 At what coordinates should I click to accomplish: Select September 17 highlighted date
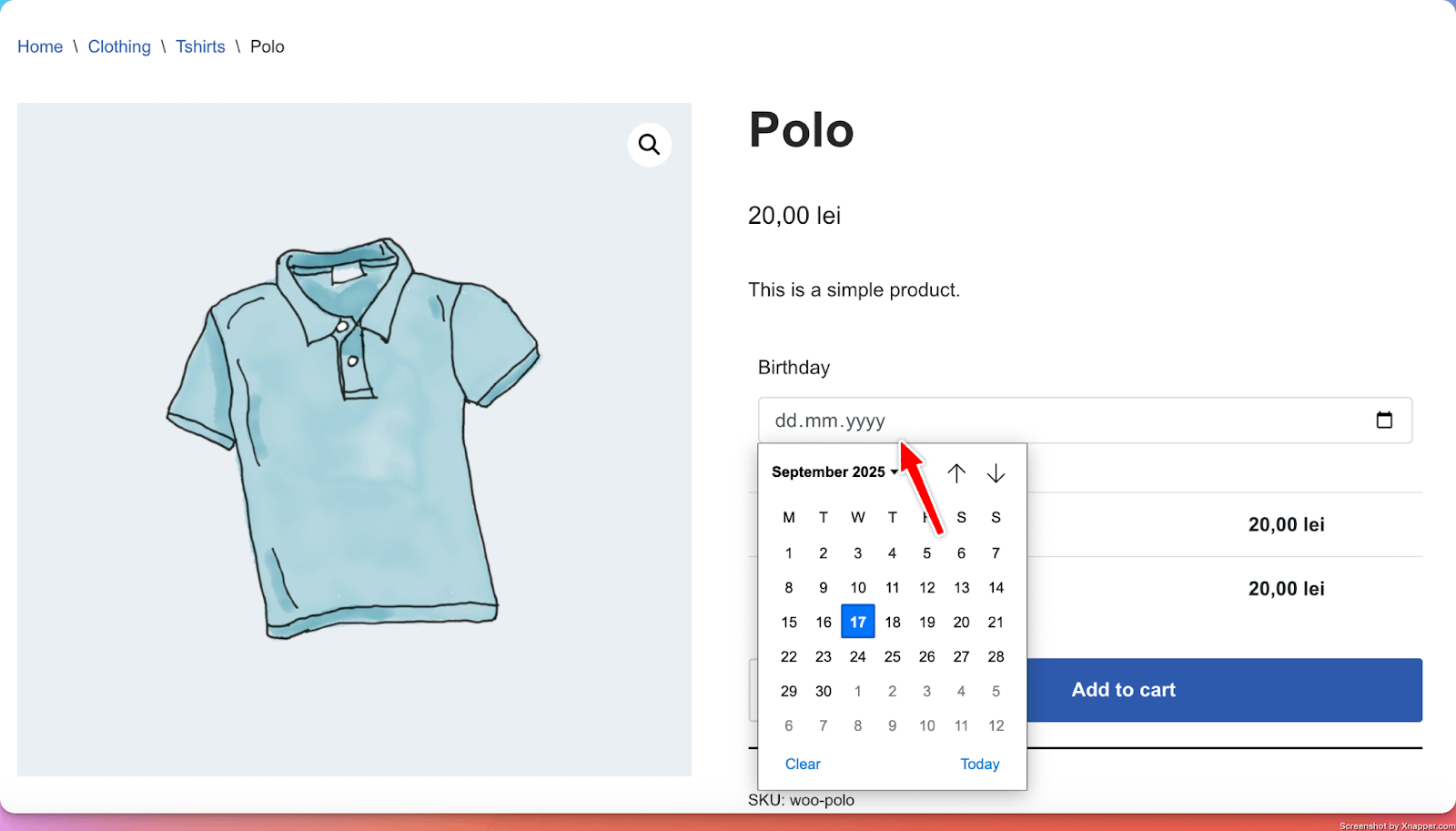click(858, 622)
